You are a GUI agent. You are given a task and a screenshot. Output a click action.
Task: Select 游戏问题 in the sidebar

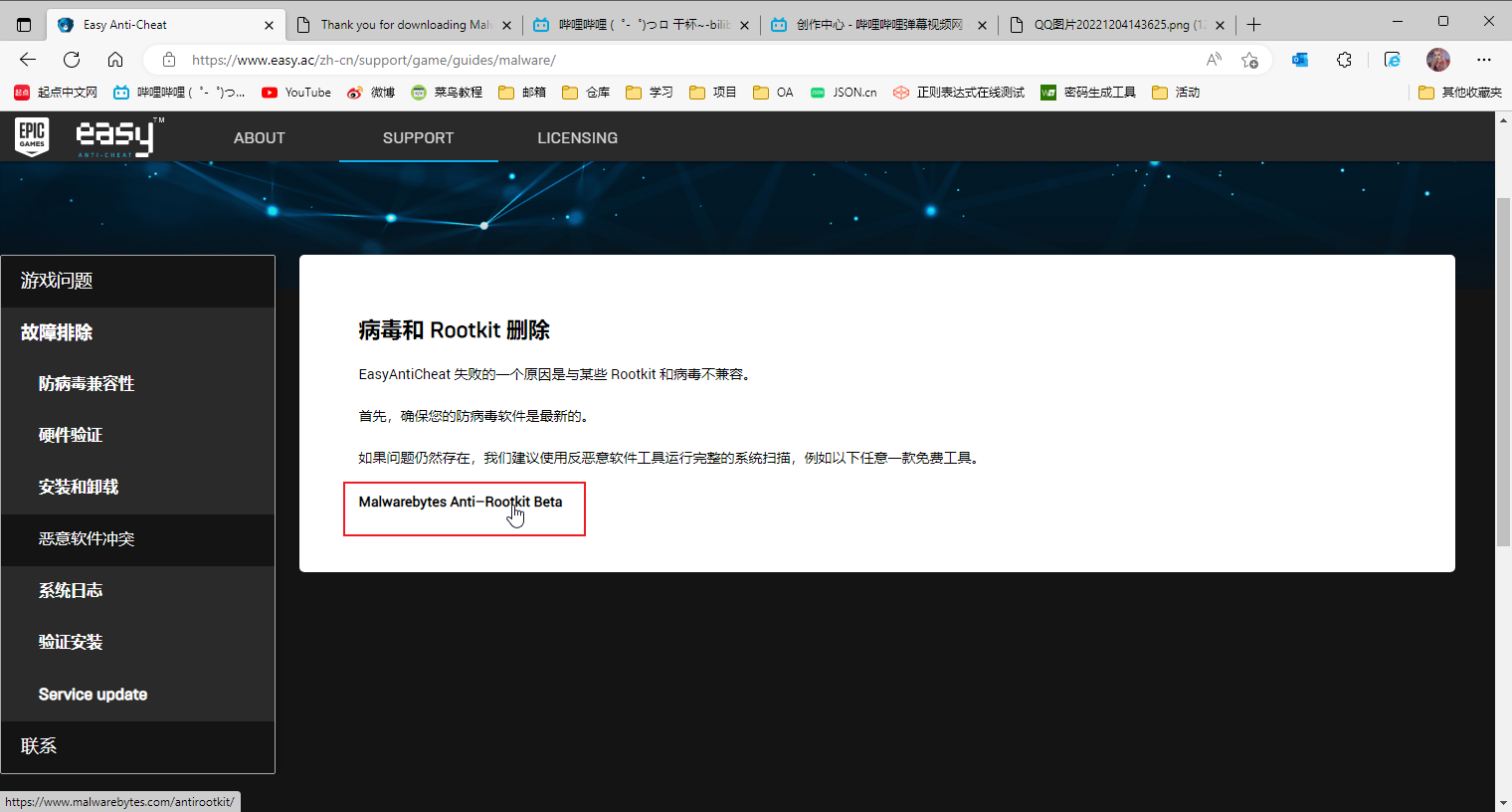[137, 282]
